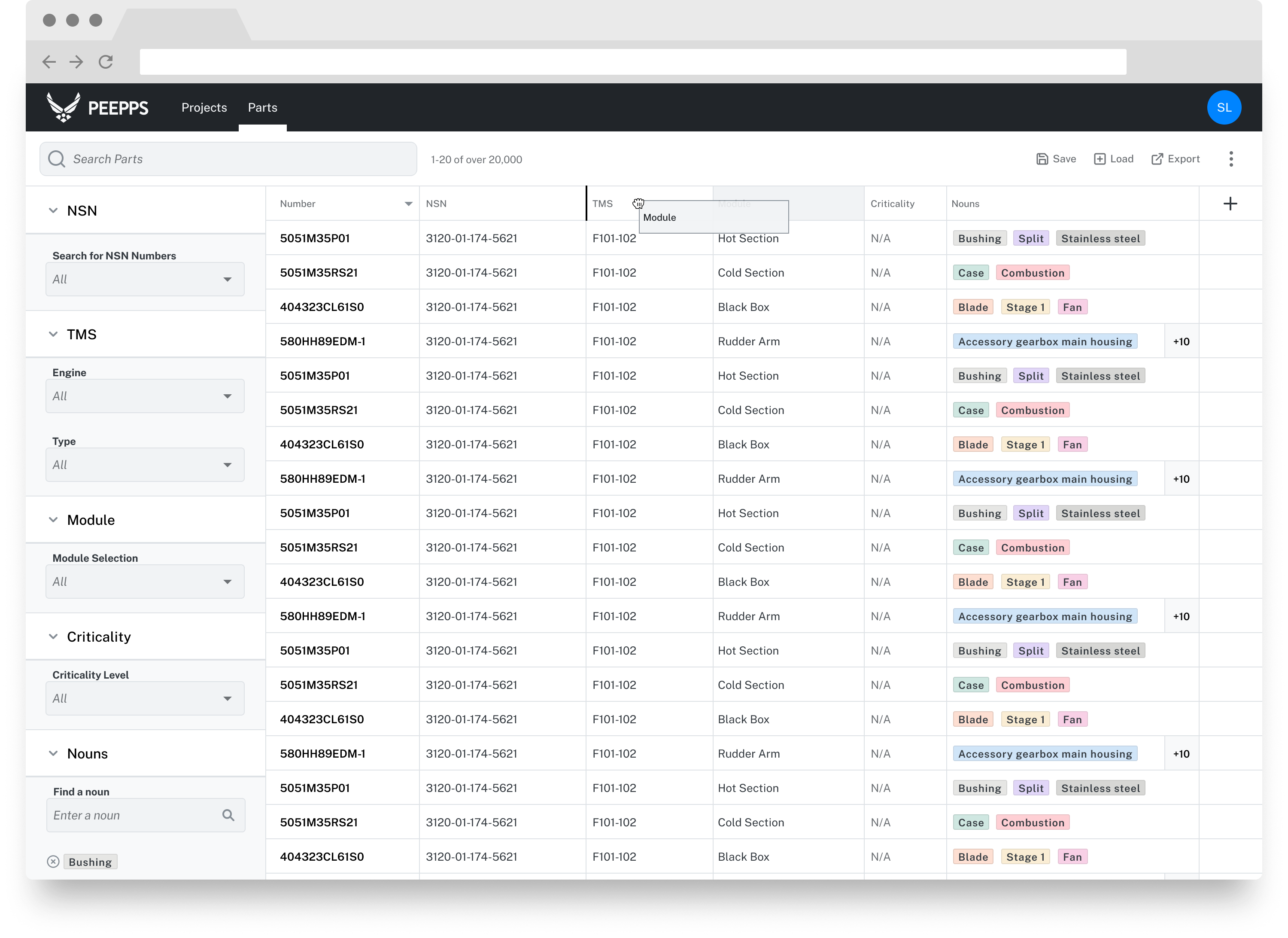Open the vertical three-dot options menu
This screenshot has width=1288, height=938.
pos(1230,159)
